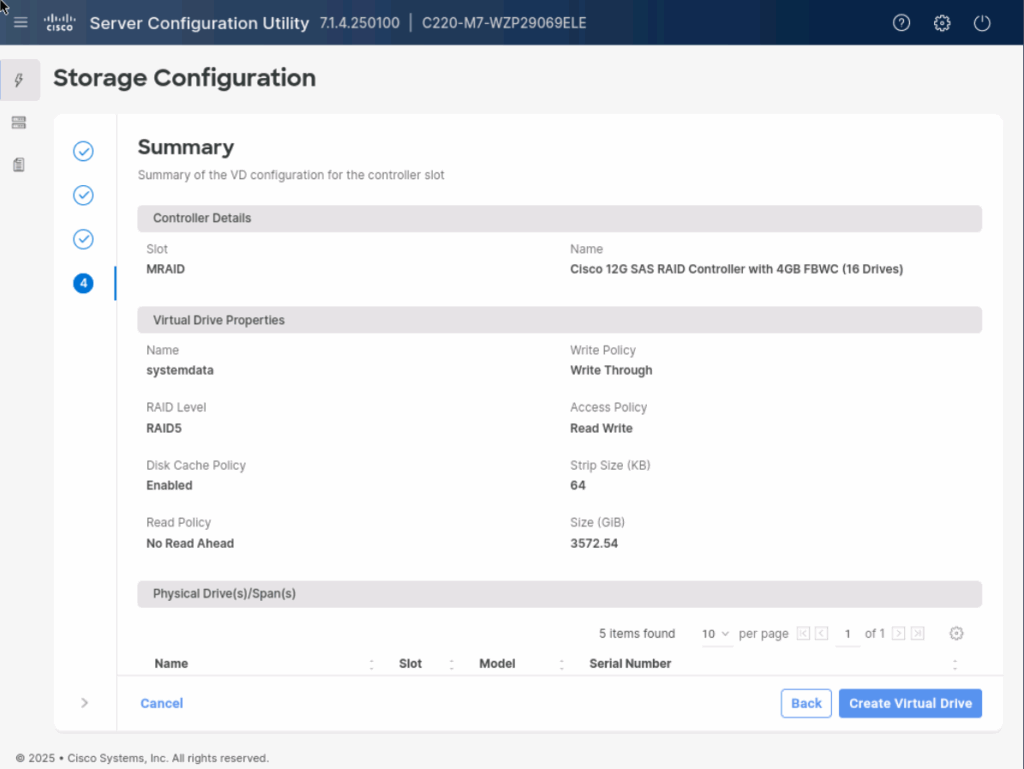
Task: Click the Server Configuration Utility title
Action: coord(199,23)
